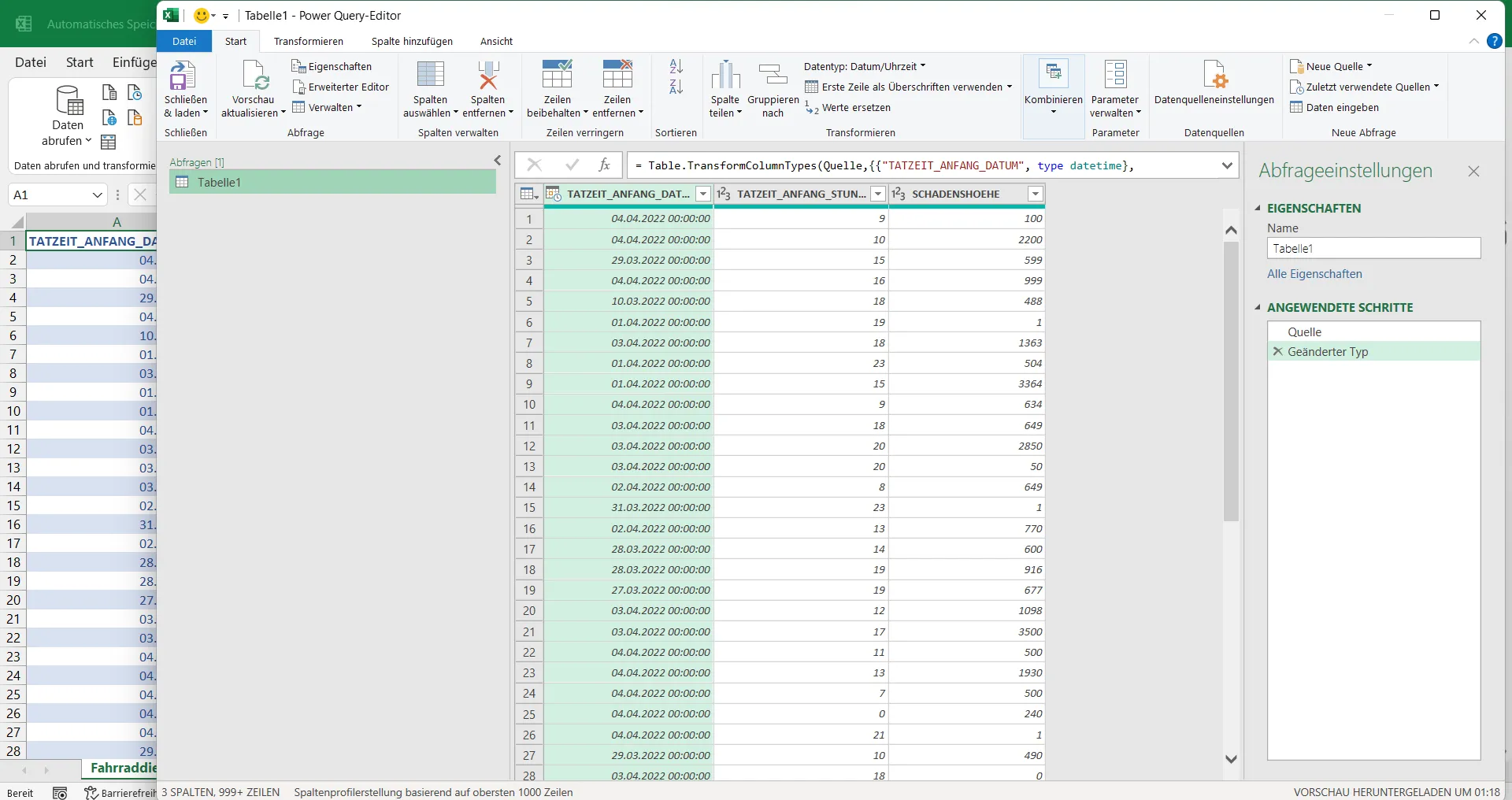Screen dimensions: 1512x800
Task: Open filter dropdown of TATZEIT_ANFANG_DAT column
Action: [x=703, y=194]
